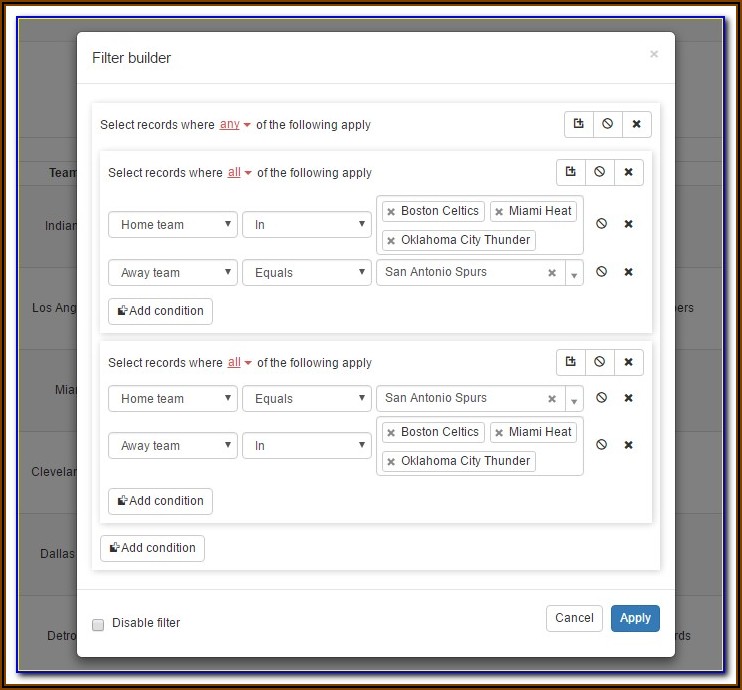Delete the second group's Away team condition

point(629,445)
